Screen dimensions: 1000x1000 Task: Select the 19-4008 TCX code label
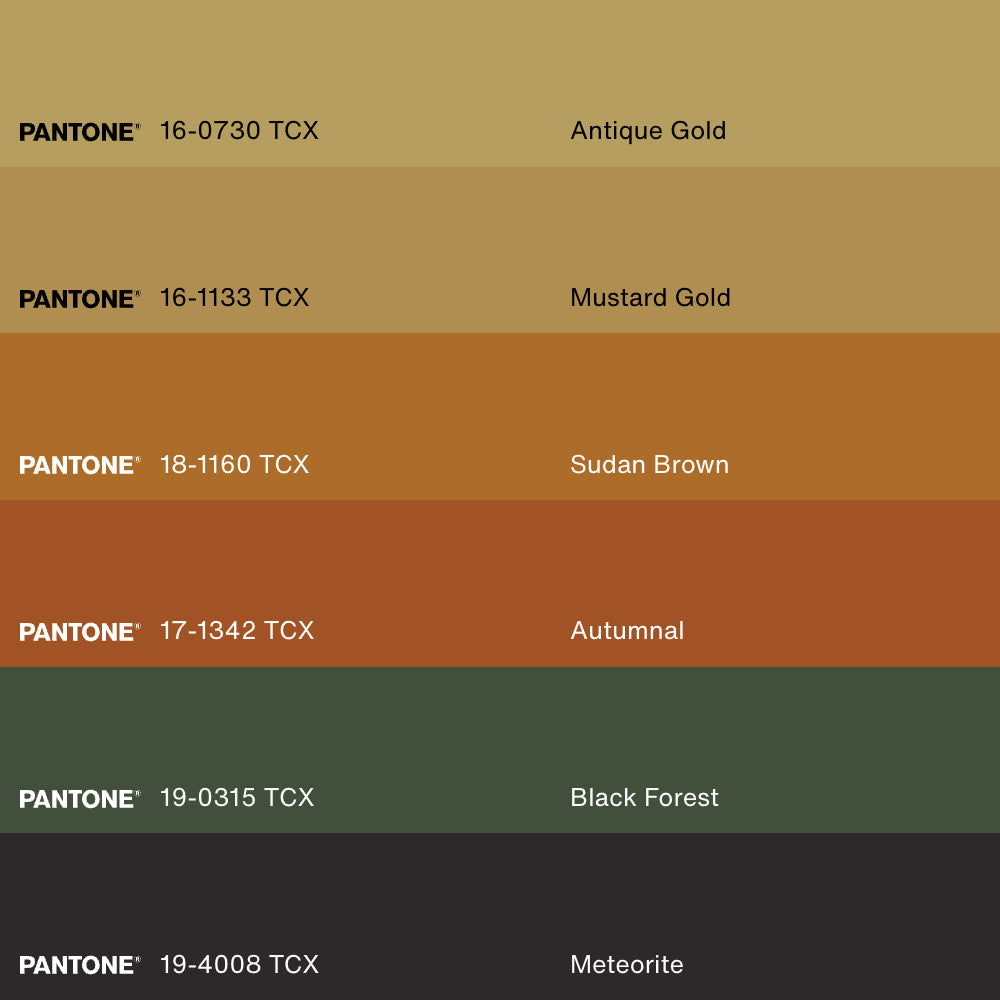point(239,965)
